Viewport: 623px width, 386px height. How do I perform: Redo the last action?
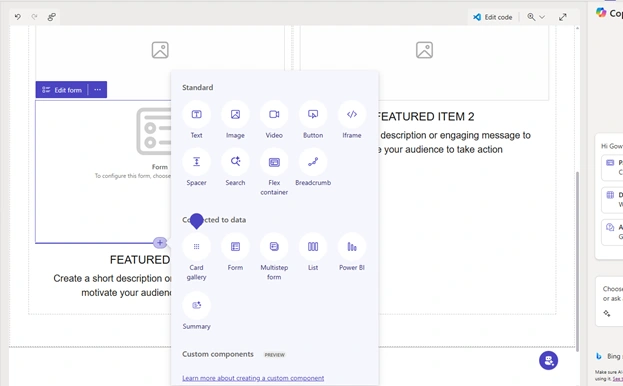coord(35,17)
